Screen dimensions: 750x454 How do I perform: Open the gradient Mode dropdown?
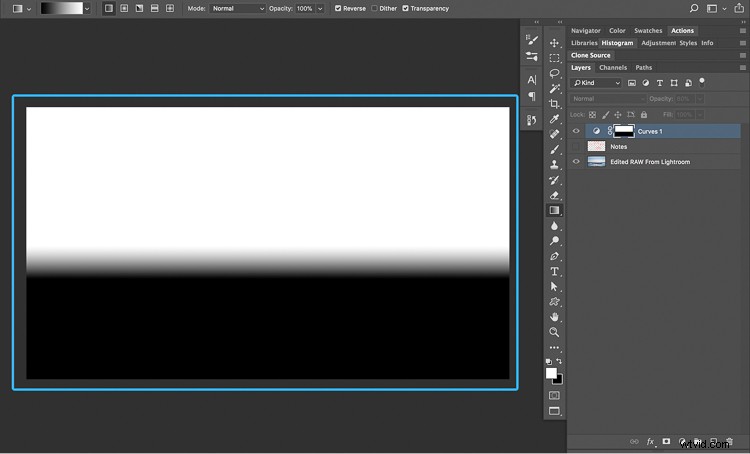point(238,8)
